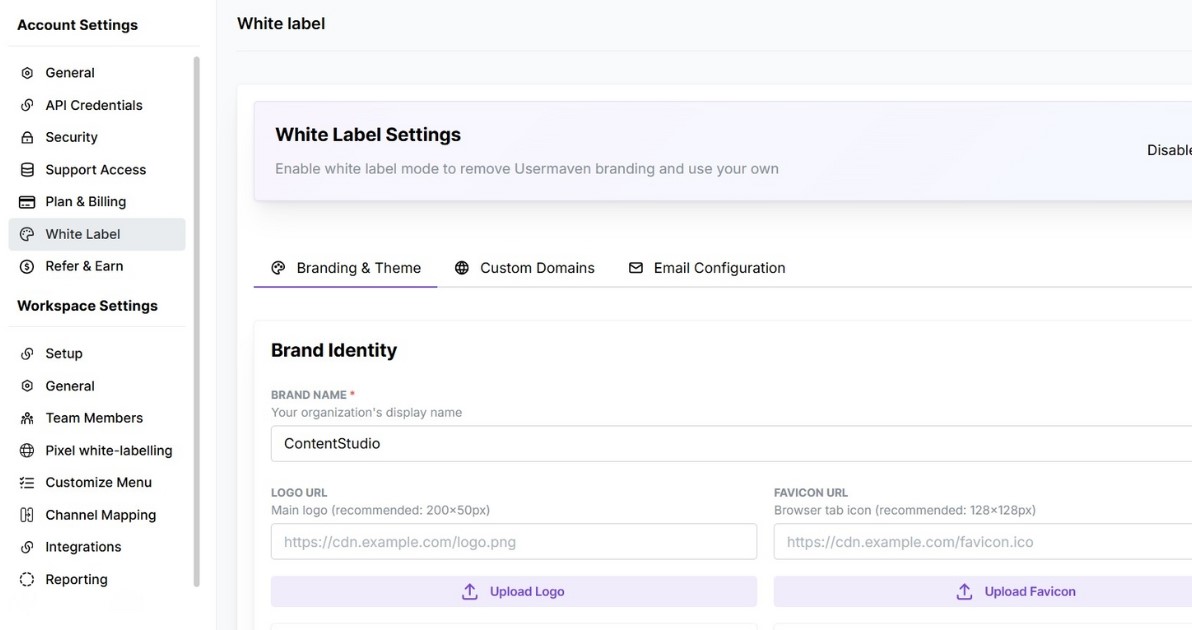
Task: Click the Customize Menu list icon
Action: [25, 482]
